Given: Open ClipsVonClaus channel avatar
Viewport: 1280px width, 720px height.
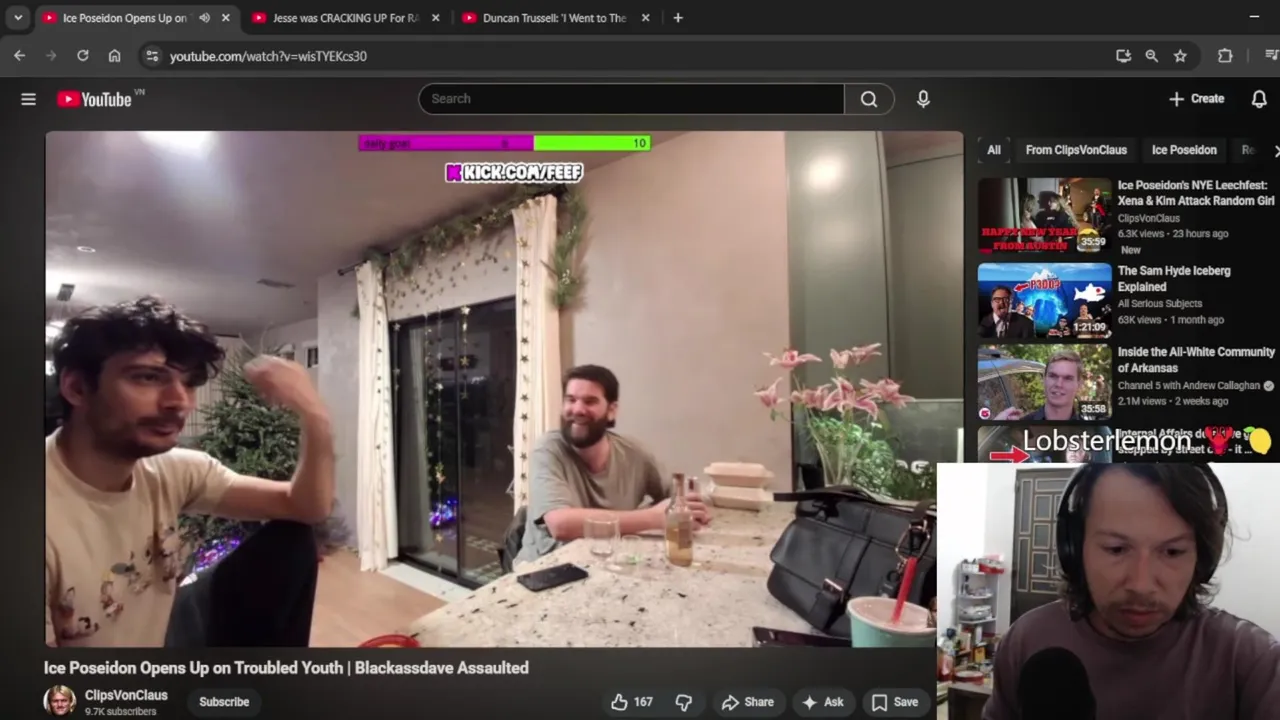Looking at the screenshot, I should [x=60, y=701].
